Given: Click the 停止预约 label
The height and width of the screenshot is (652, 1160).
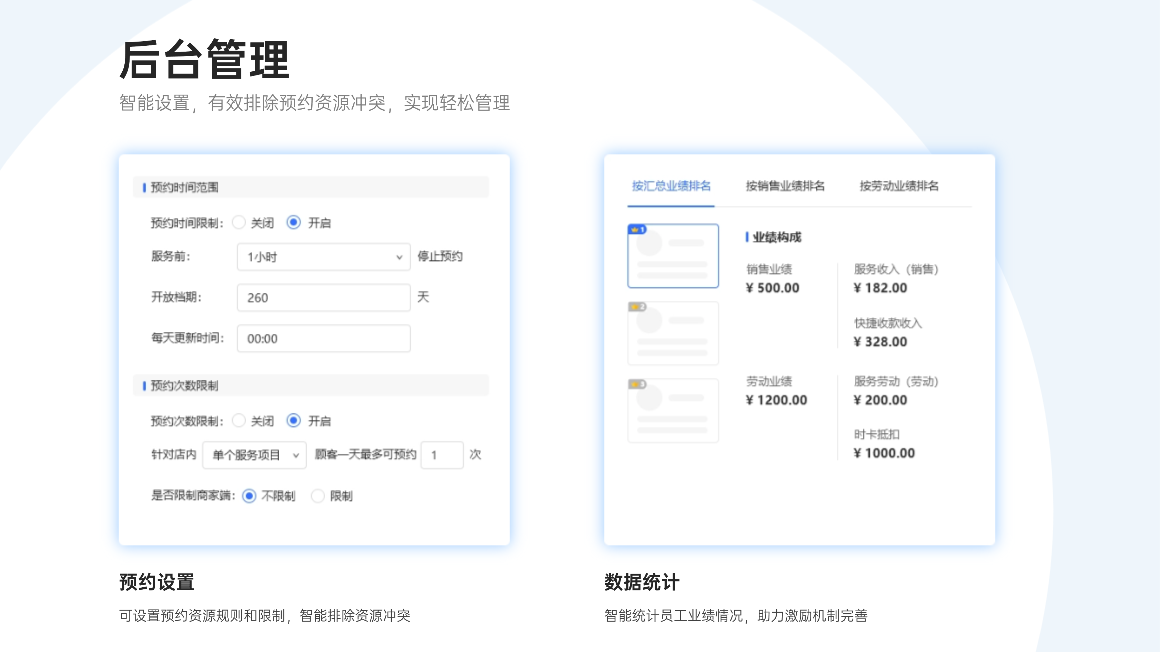Looking at the screenshot, I should pos(440,256).
